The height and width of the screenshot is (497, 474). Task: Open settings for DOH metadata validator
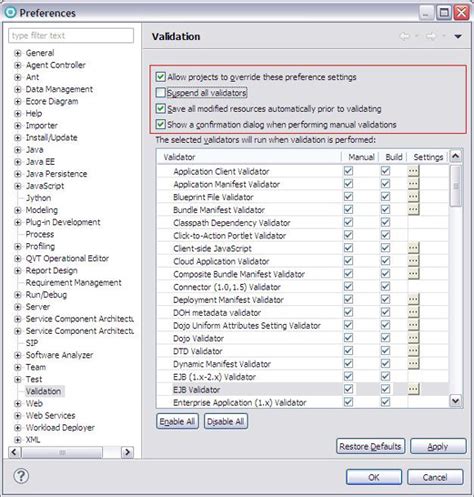pyautogui.click(x=413, y=312)
